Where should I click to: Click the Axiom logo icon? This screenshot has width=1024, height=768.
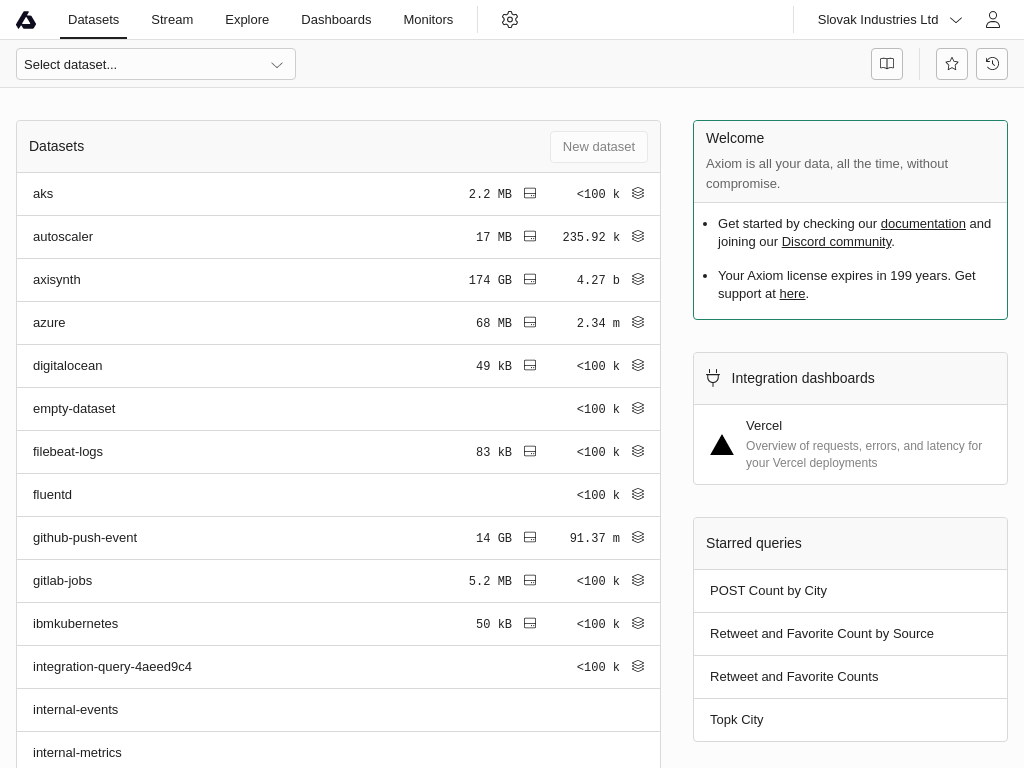click(x=26, y=20)
